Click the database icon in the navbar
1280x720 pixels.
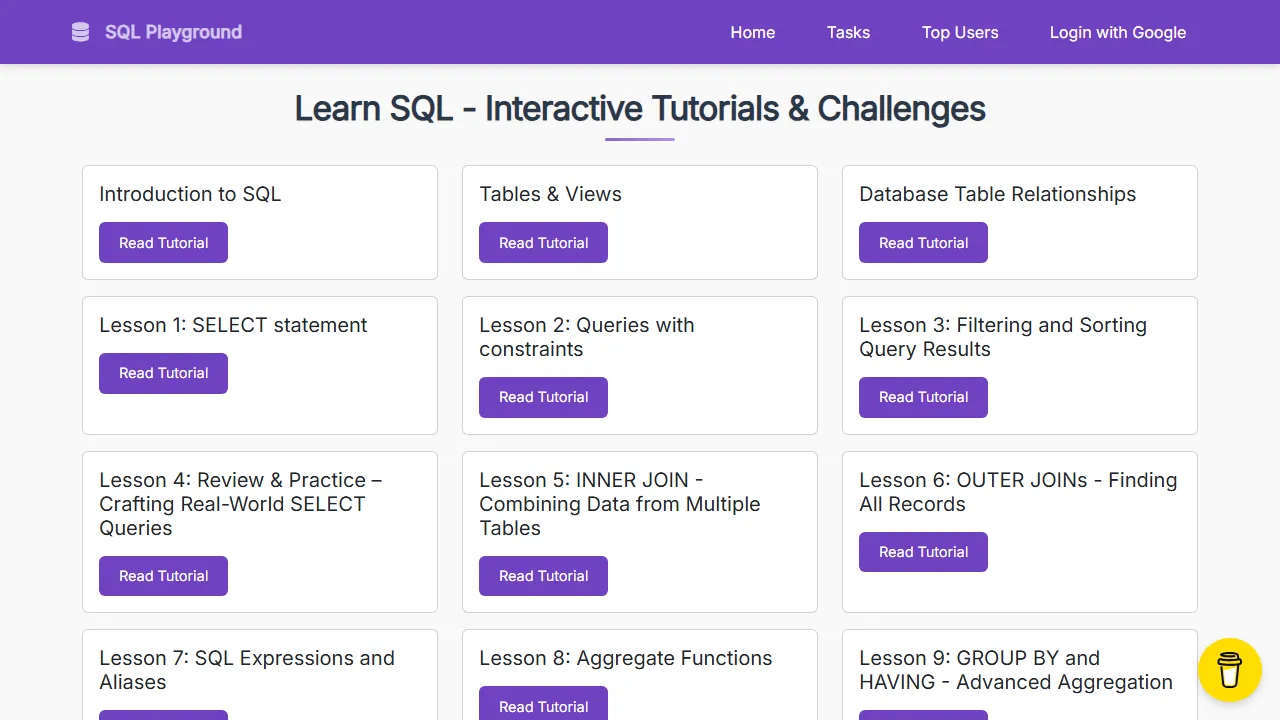point(80,31)
